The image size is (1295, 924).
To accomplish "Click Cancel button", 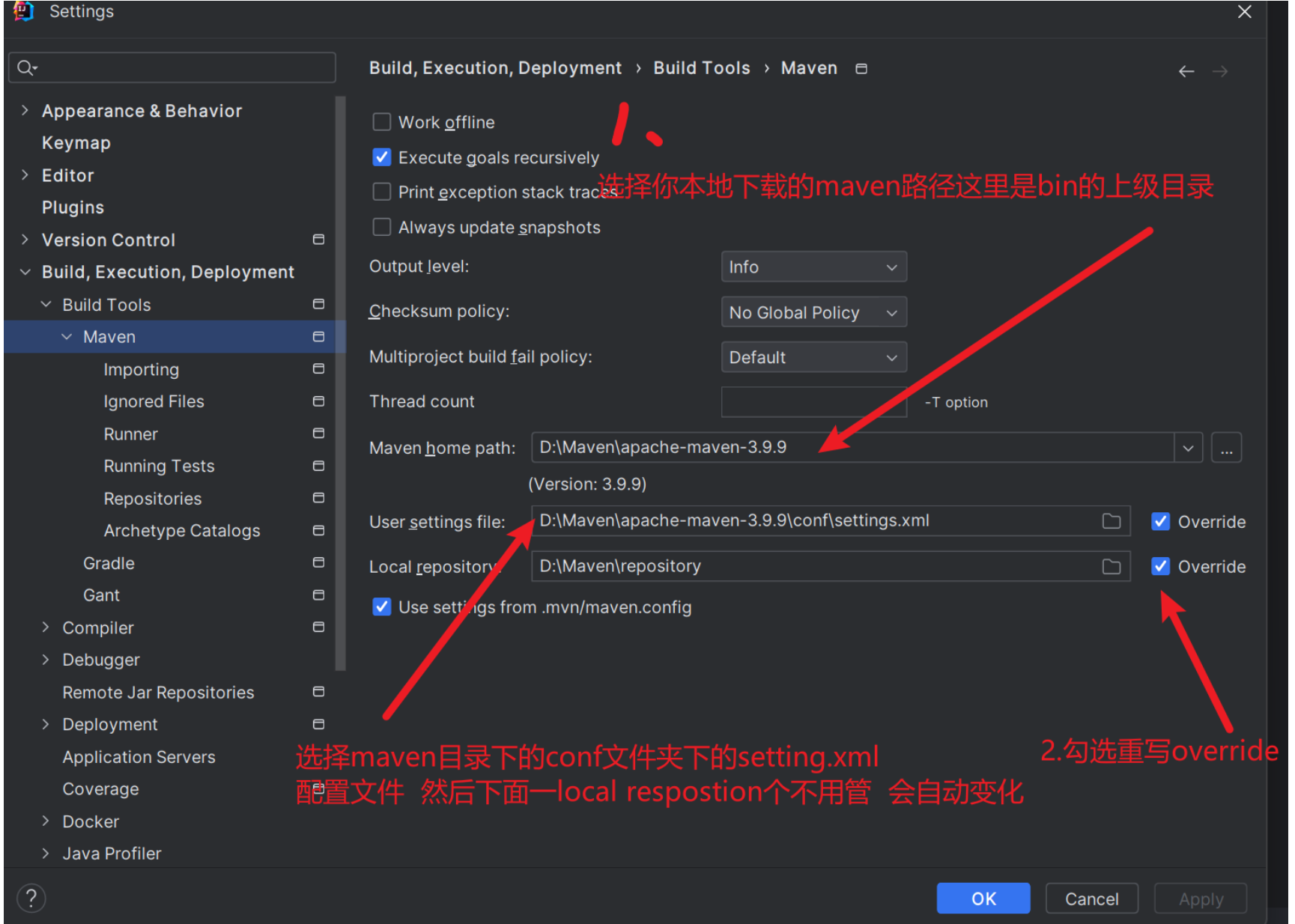I will [1092, 899].
